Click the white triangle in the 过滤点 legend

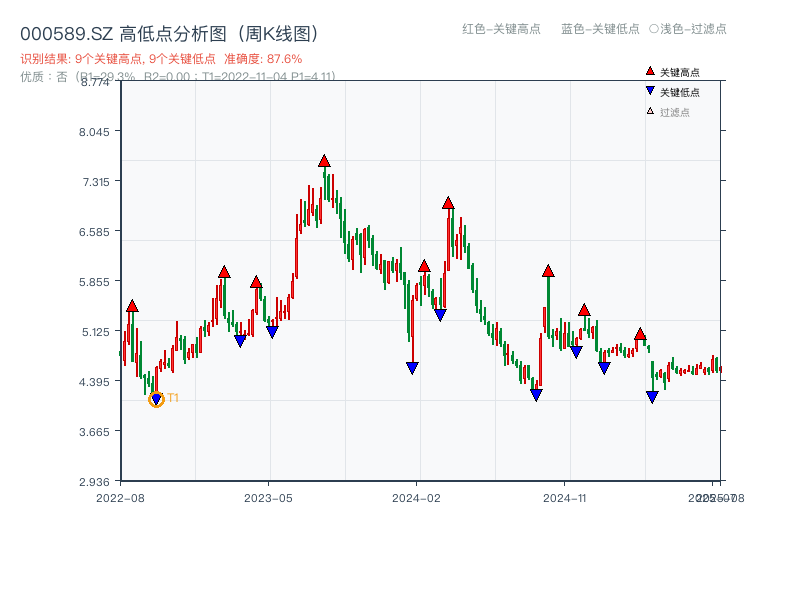[x=650, y=111]
